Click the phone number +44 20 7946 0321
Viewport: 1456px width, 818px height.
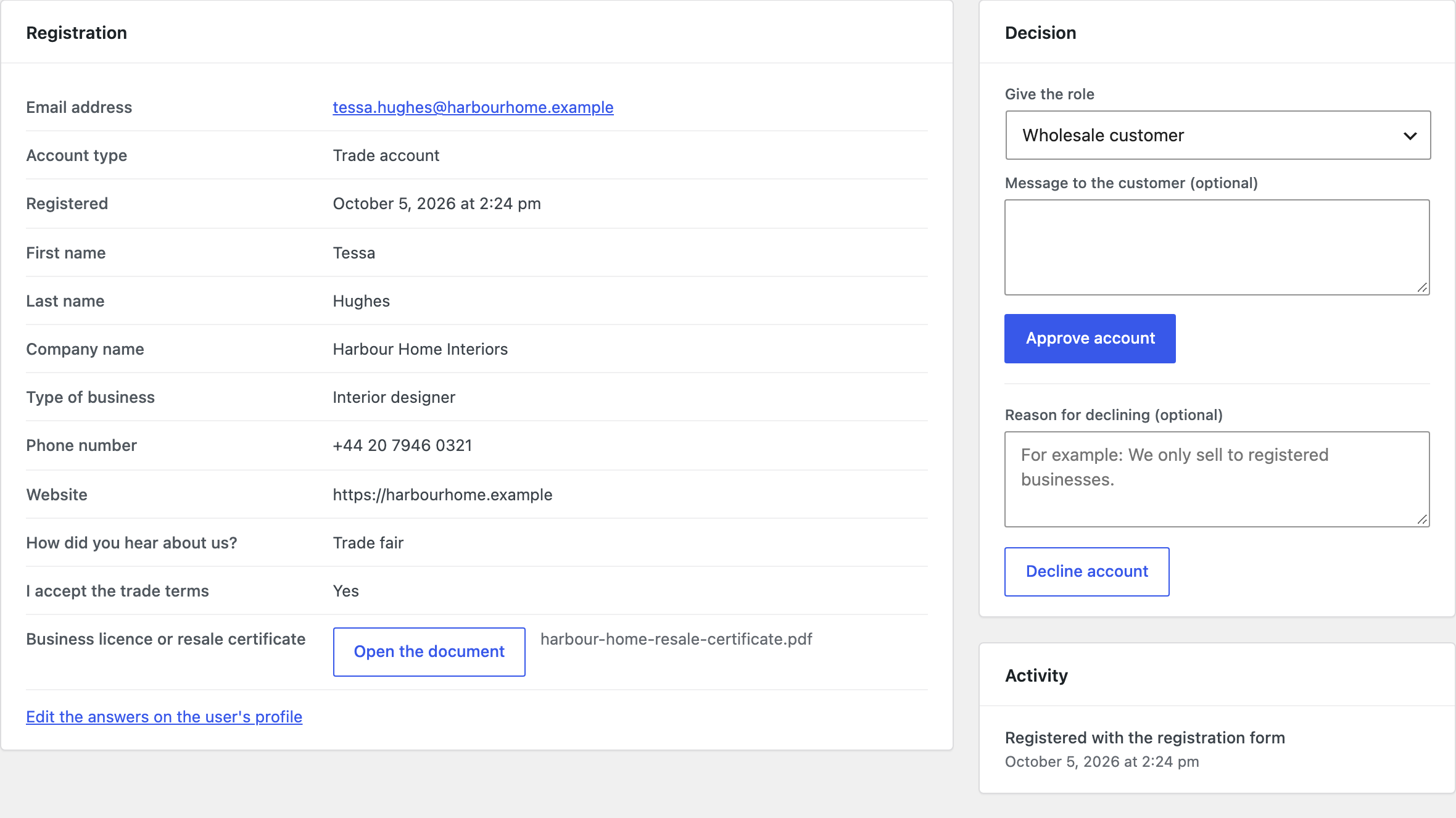pyautogui.click(x=402, y=445)
